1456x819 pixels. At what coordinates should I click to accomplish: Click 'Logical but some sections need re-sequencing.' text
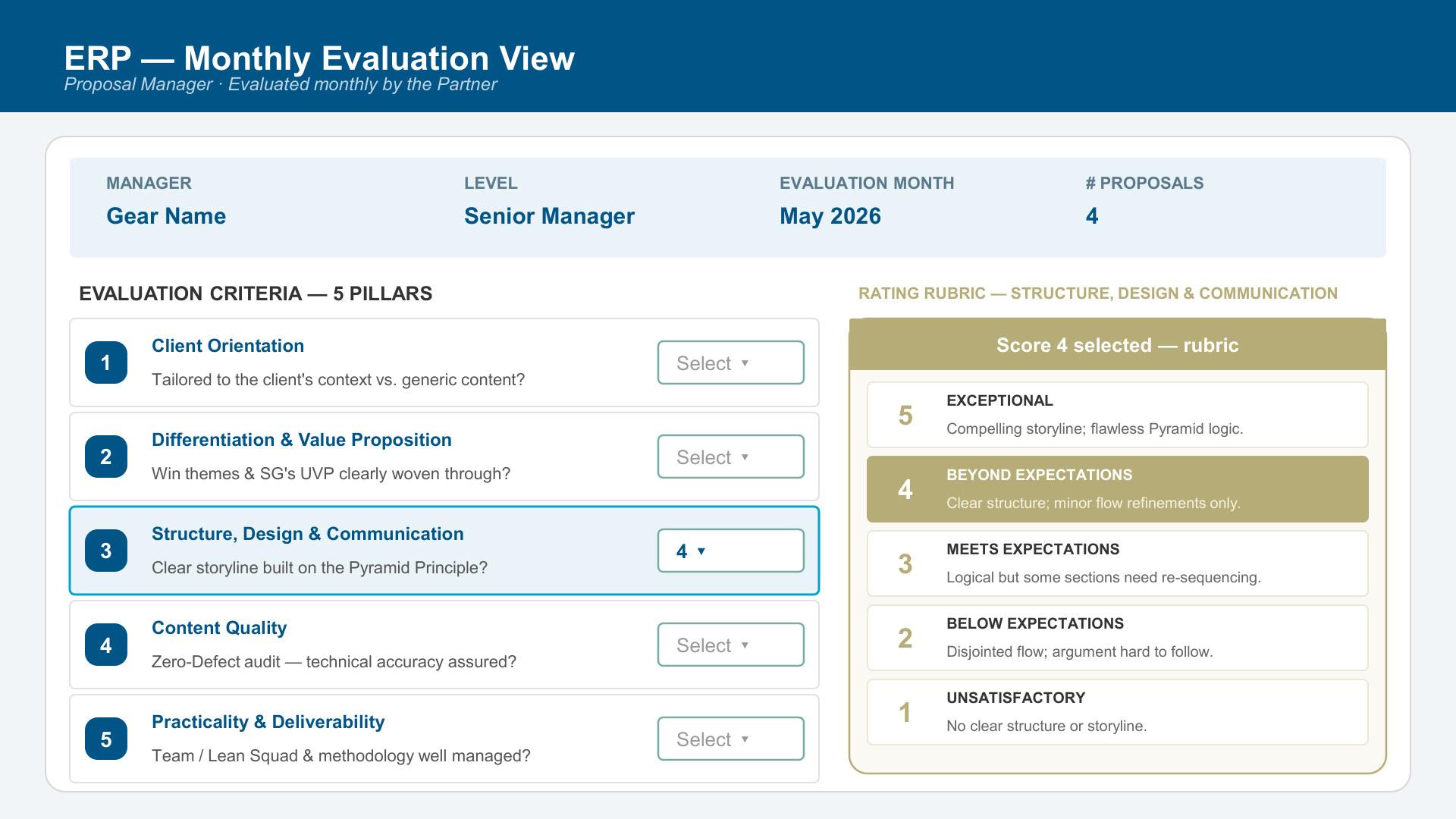[1103, 577]
